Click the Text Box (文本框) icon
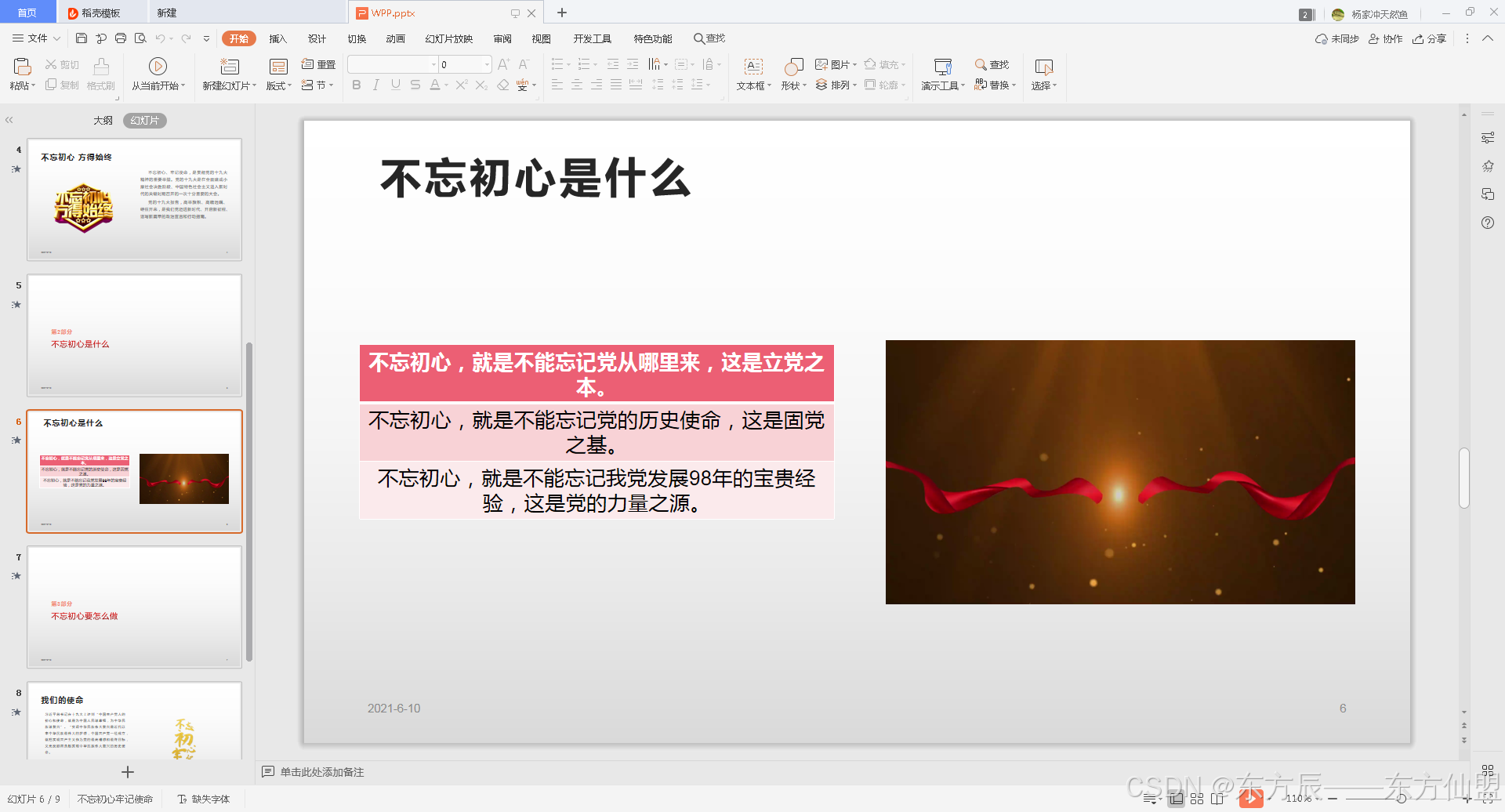This screenshot has width=1505, height=812. coord(753,67)
